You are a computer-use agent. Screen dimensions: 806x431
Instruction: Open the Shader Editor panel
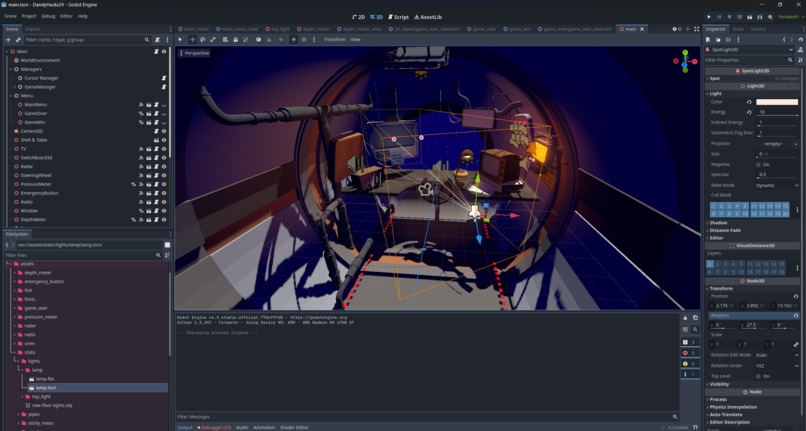click(x=294, y=427)
